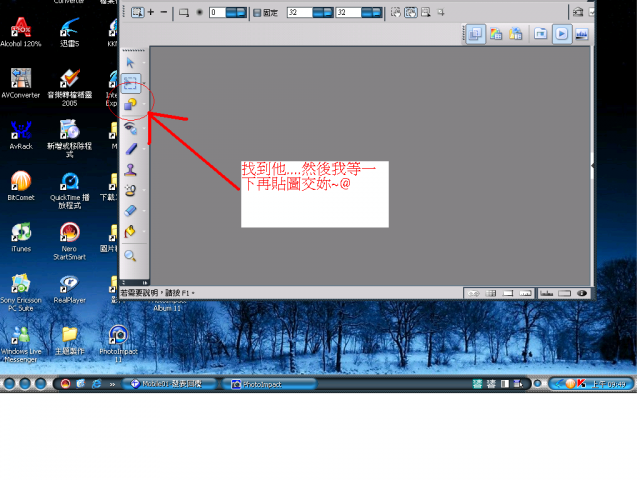Screen dimensions: 640x480
Task: Click the highlighted hand selection icon
Action: [411, 12]
